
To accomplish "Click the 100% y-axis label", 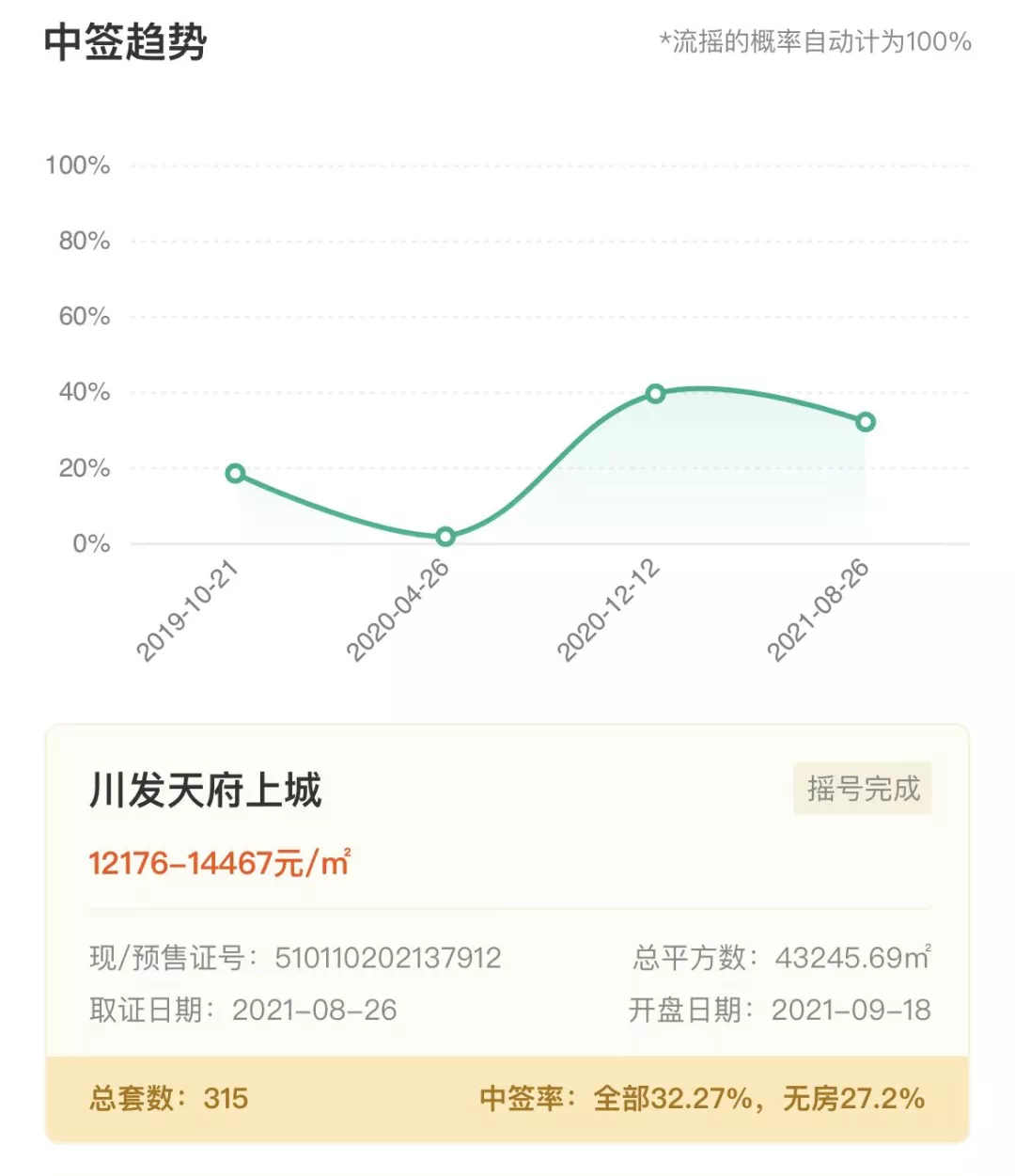I will [78, 165].
